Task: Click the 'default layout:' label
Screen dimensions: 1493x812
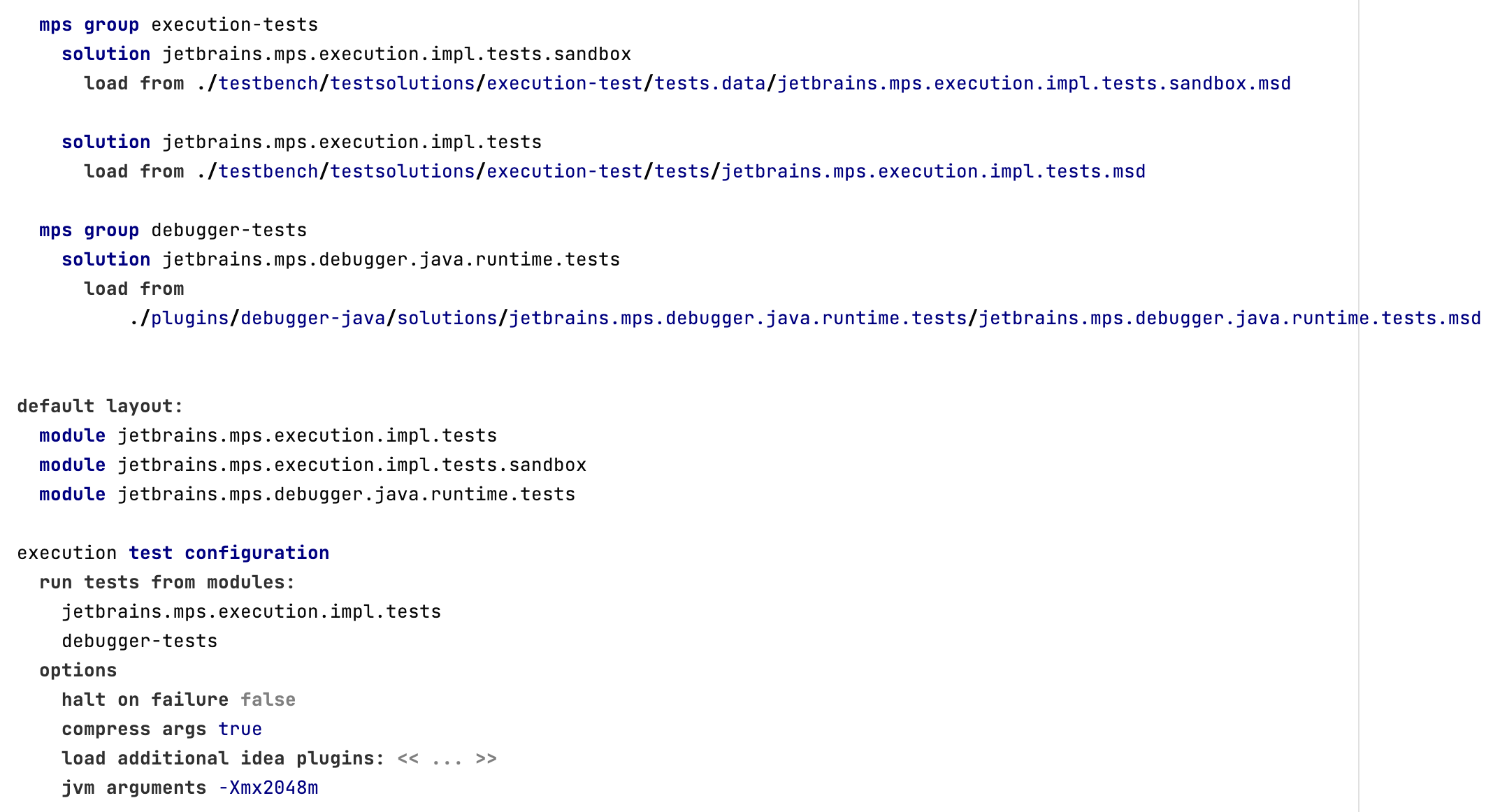Action: 100,407
